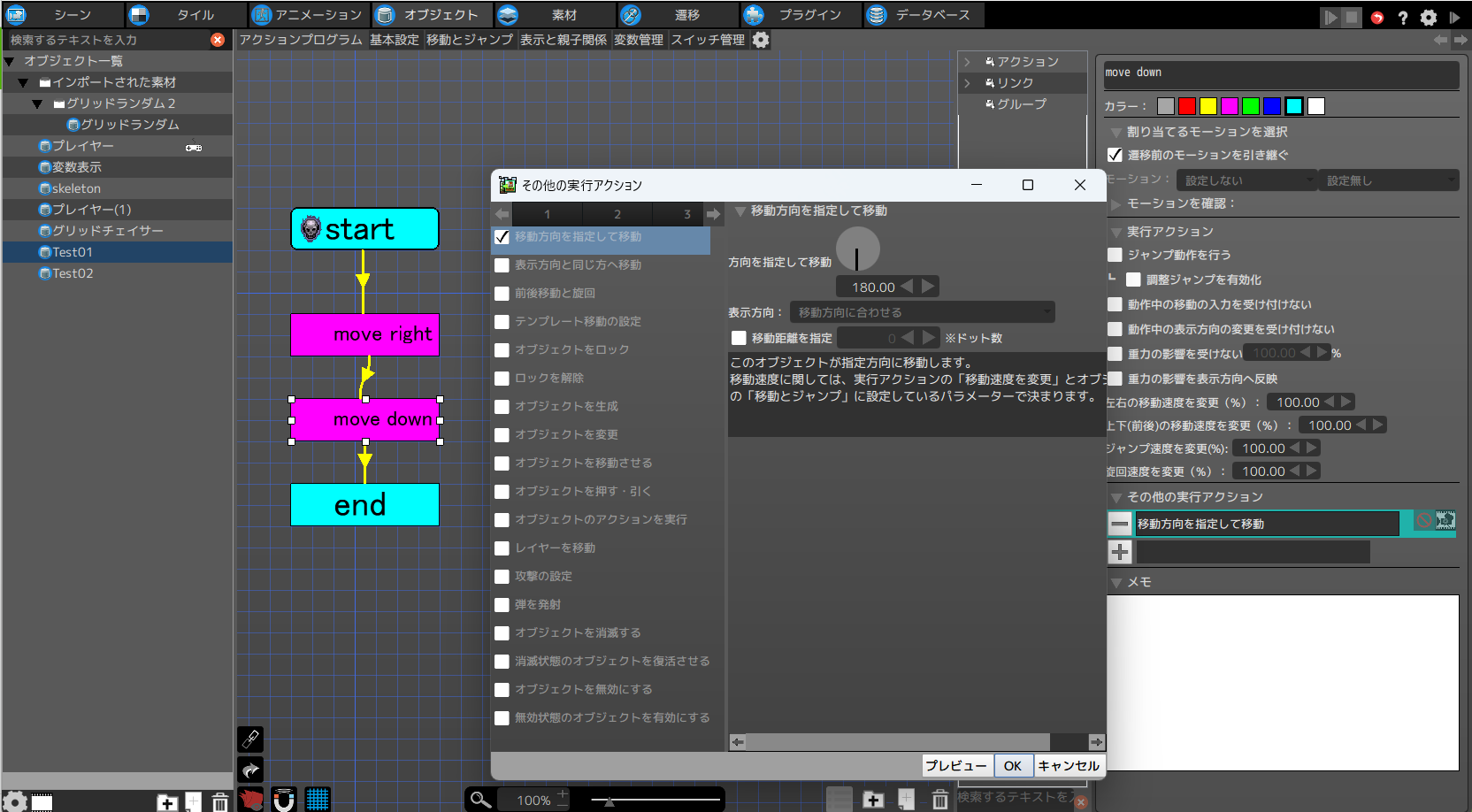Collapse the 実行アクション section
The width and height of the screenshot is (1472, 812).
(x=1116, y=233)
